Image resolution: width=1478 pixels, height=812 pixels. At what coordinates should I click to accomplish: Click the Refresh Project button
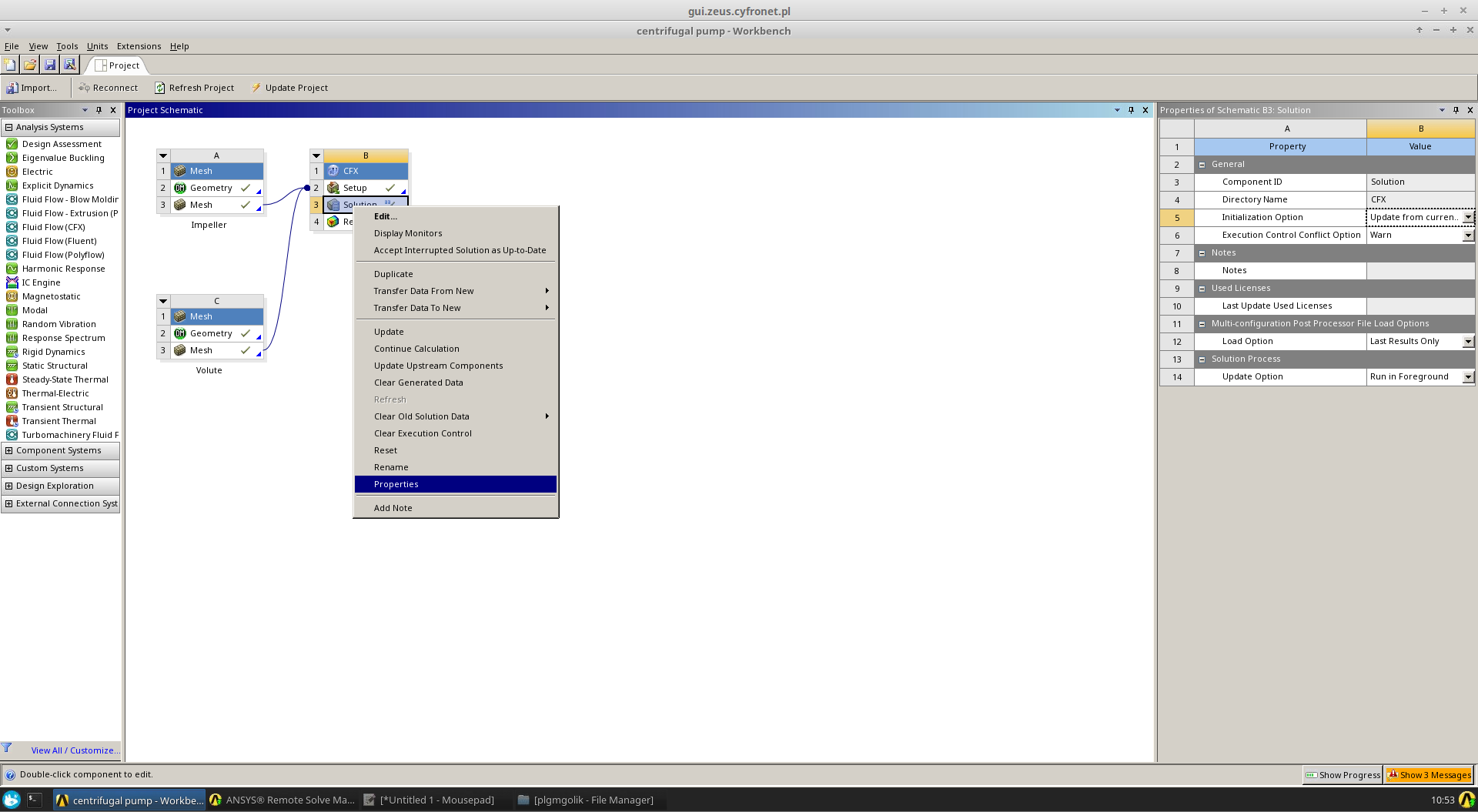tap(194, 88)
